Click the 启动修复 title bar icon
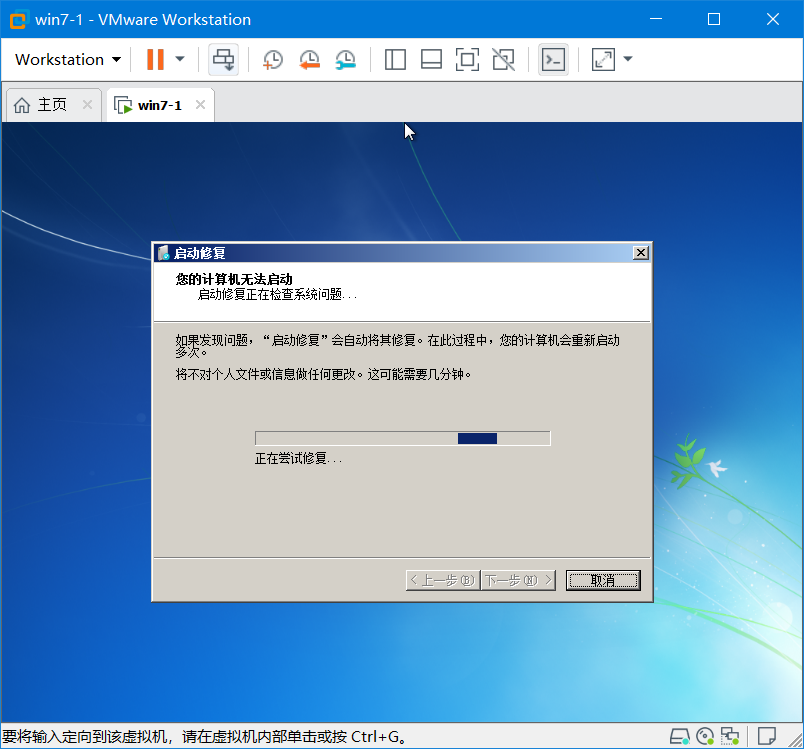Viewport: 804px width, 749px height. pyautogui.click(x=164, y=253)
